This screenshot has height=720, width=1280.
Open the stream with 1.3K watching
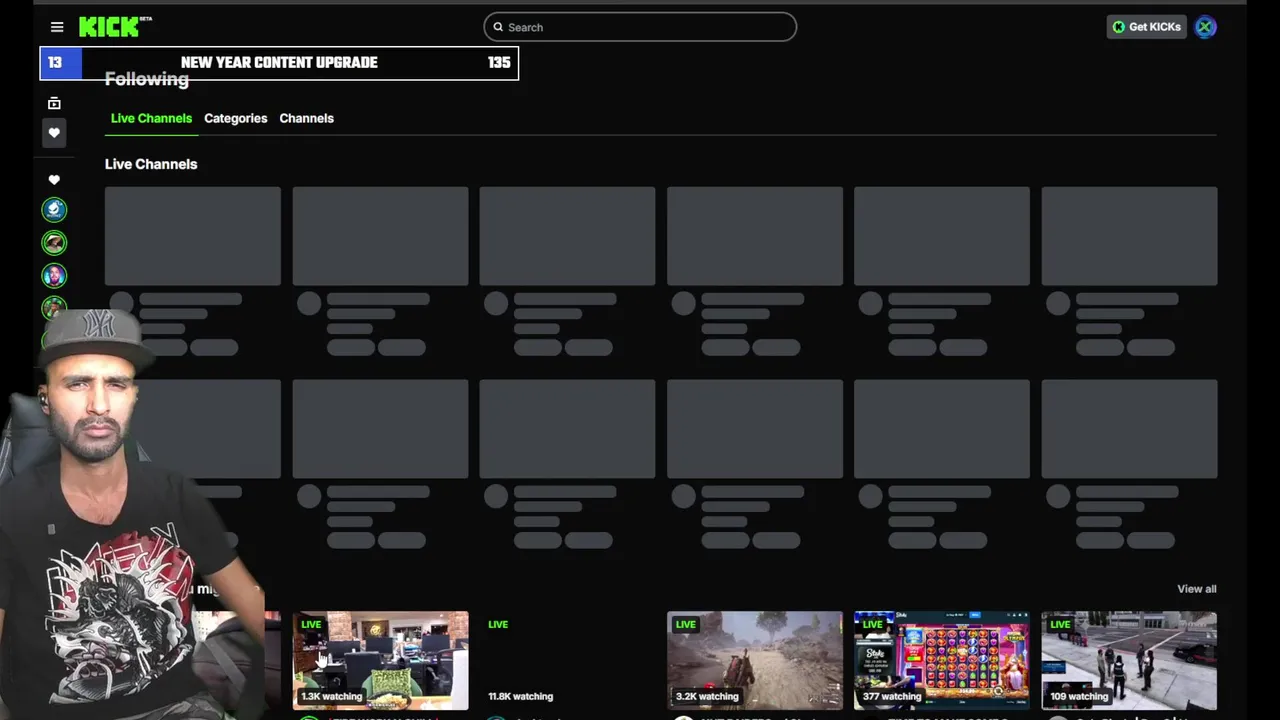point(380,660)
